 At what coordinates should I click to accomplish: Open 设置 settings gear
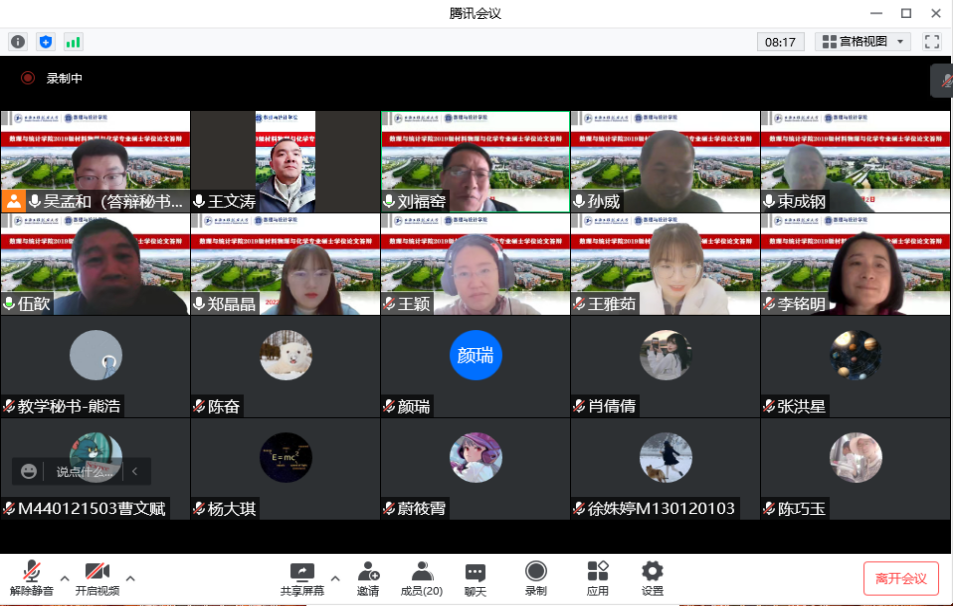click(652, 578)
